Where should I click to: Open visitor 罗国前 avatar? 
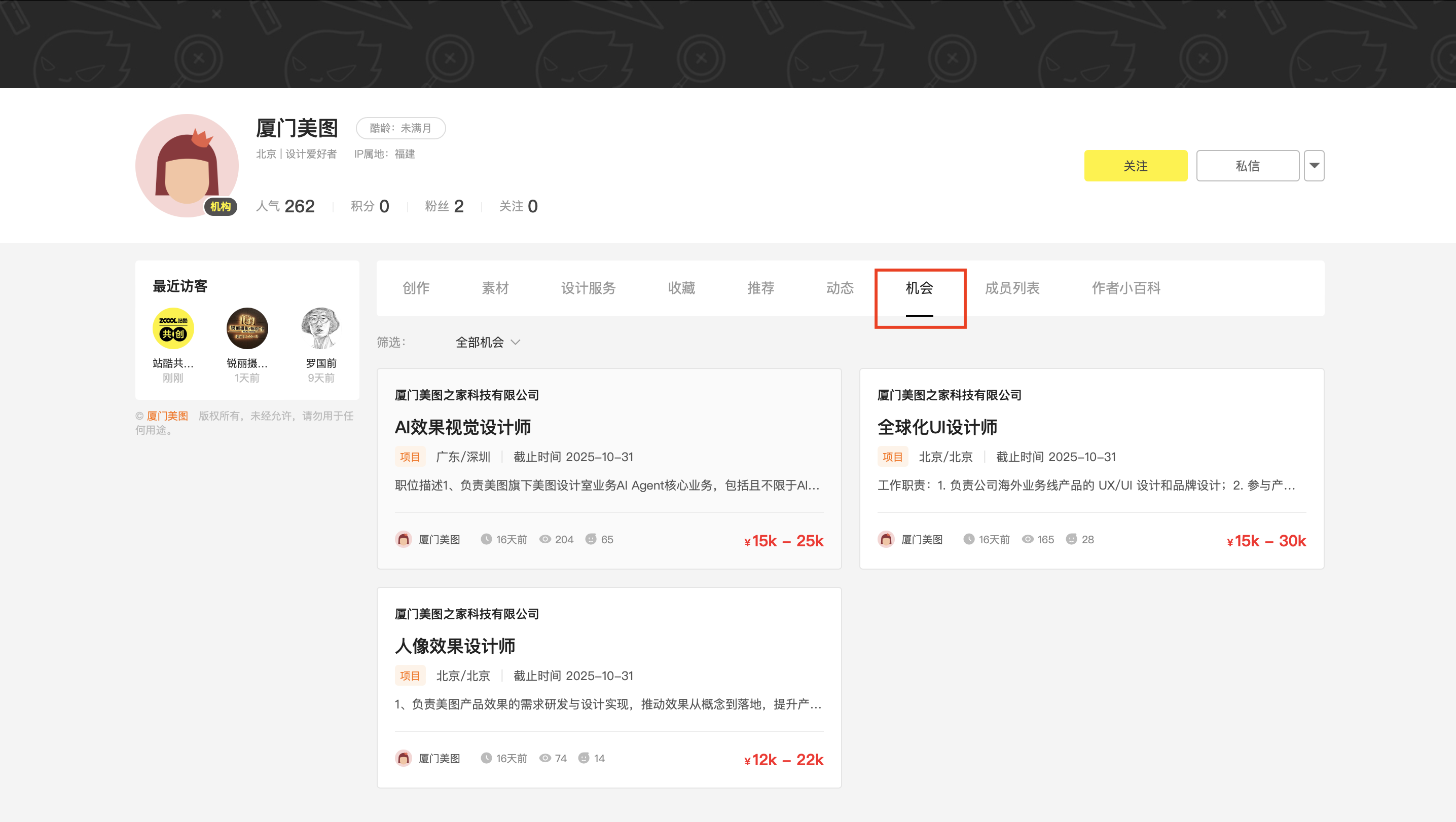coord(321,328)
